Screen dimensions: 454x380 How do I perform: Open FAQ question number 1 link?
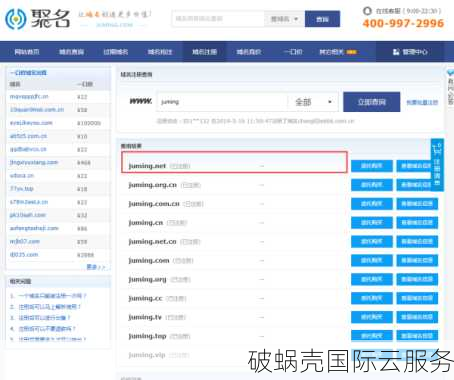52,296
